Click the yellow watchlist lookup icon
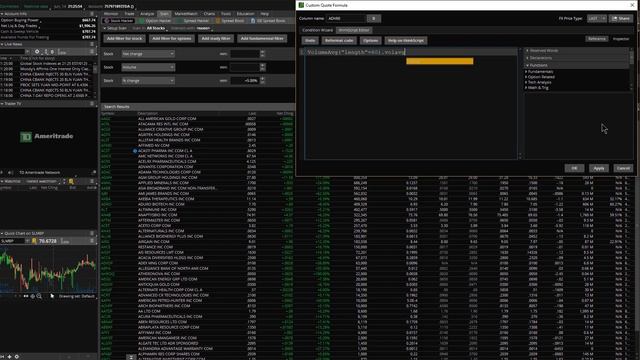The height and width of the screenshot is (360, 640). pos(71,181)
